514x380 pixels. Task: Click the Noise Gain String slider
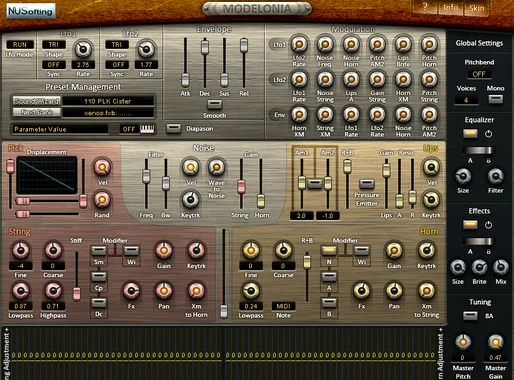[241, 187]
